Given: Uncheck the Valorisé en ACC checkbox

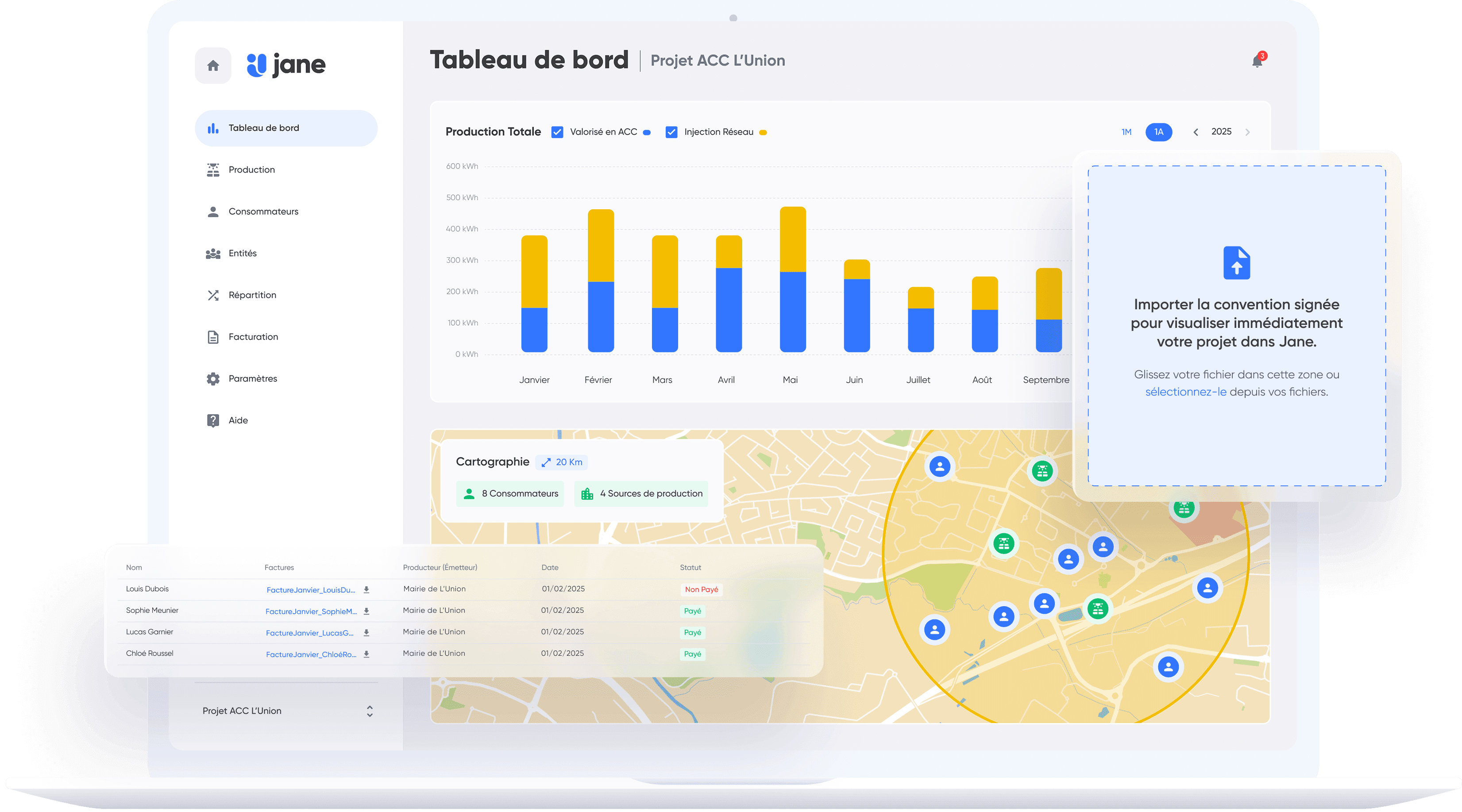Looking at the screenshot, I should (557, 132).
